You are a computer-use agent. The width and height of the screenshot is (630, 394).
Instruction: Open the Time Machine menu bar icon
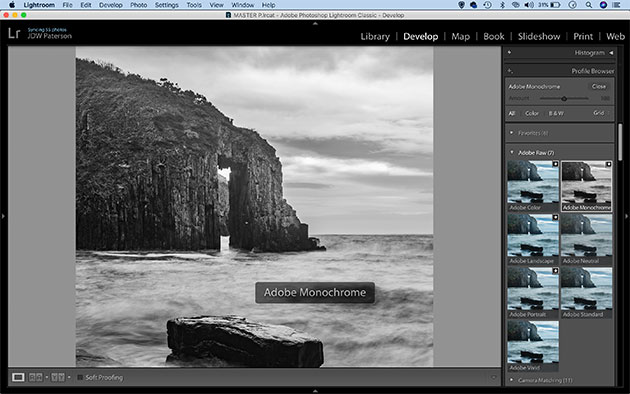click(487, 5)
